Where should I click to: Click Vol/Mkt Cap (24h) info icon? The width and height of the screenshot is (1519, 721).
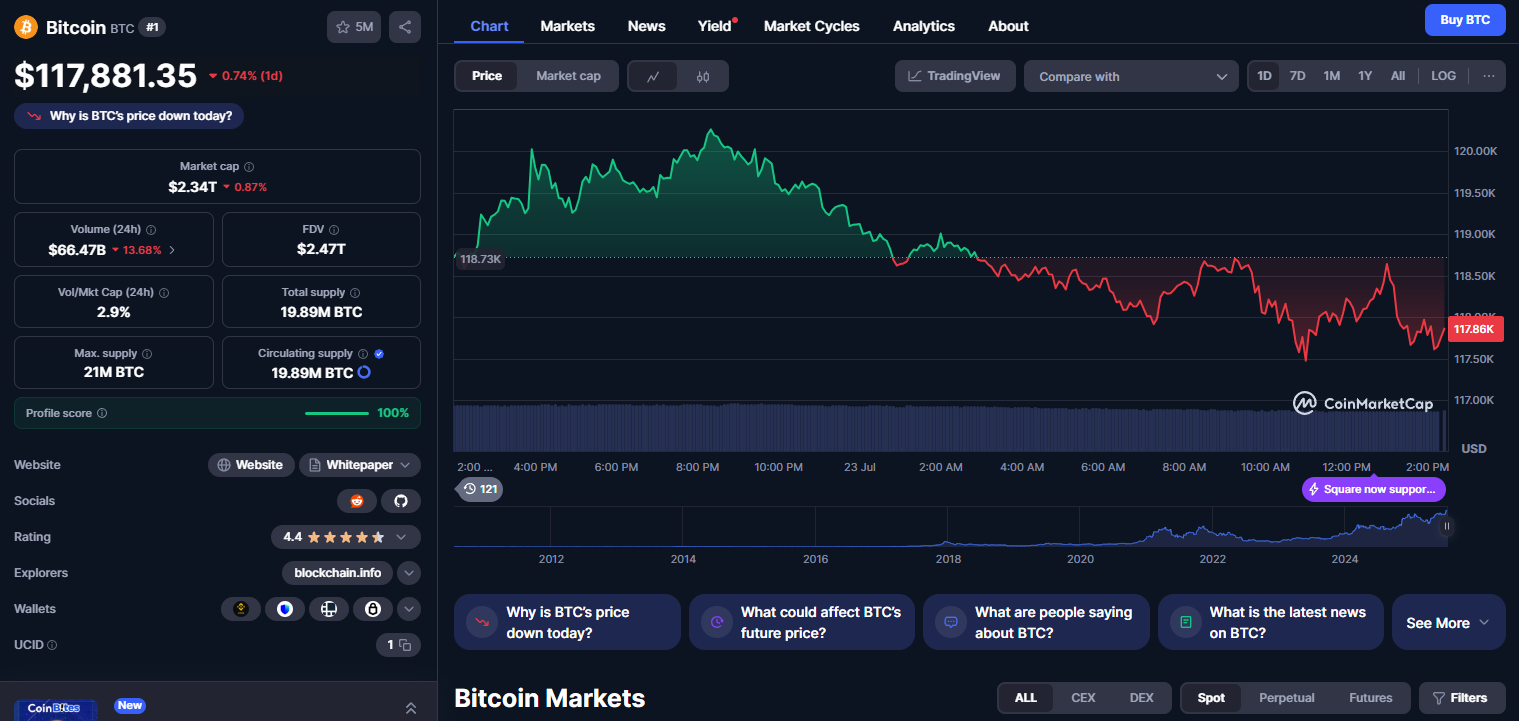coord(164,293)
